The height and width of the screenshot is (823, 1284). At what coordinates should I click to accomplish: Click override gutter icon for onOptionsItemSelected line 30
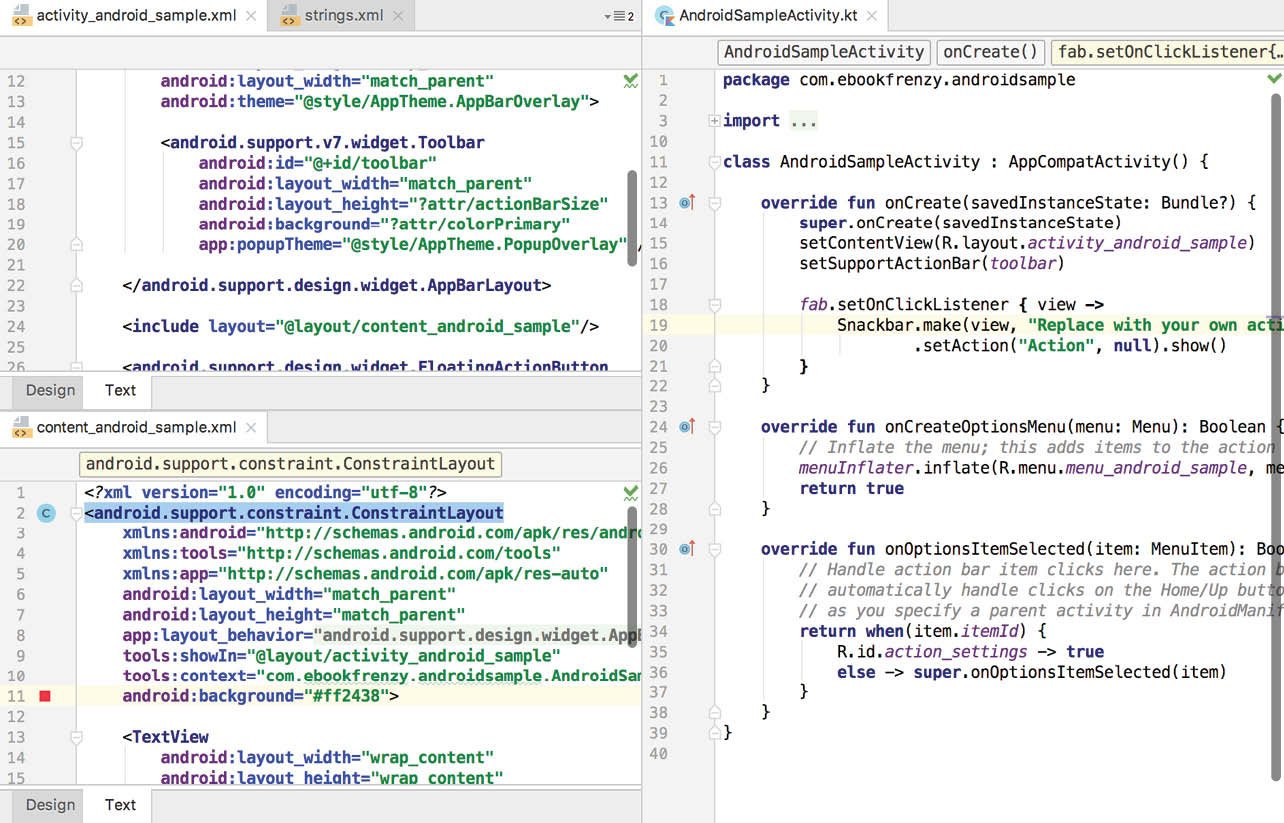pyautogui.click(x=686, y=549)
